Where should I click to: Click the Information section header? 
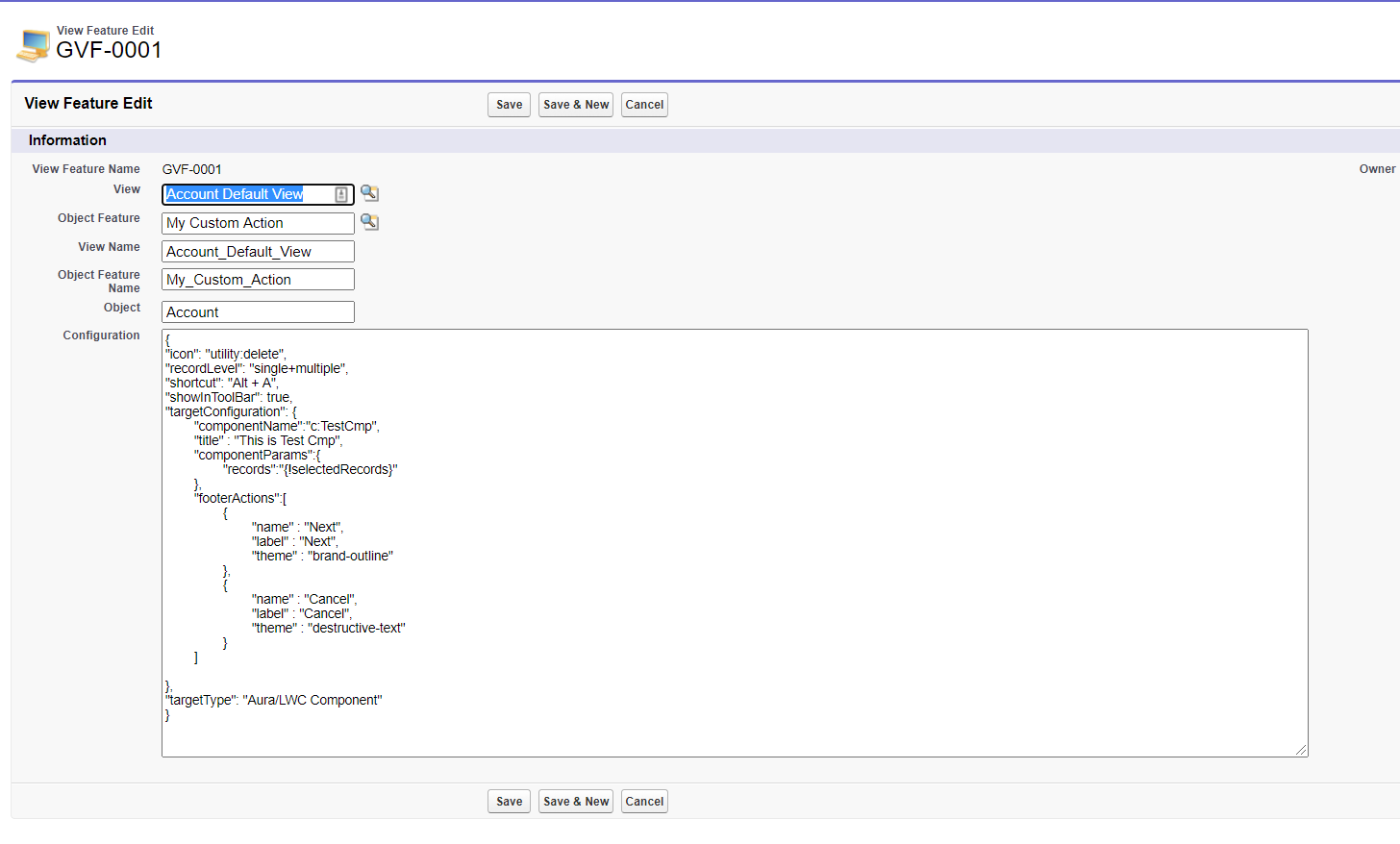click(x=67, y=140)
